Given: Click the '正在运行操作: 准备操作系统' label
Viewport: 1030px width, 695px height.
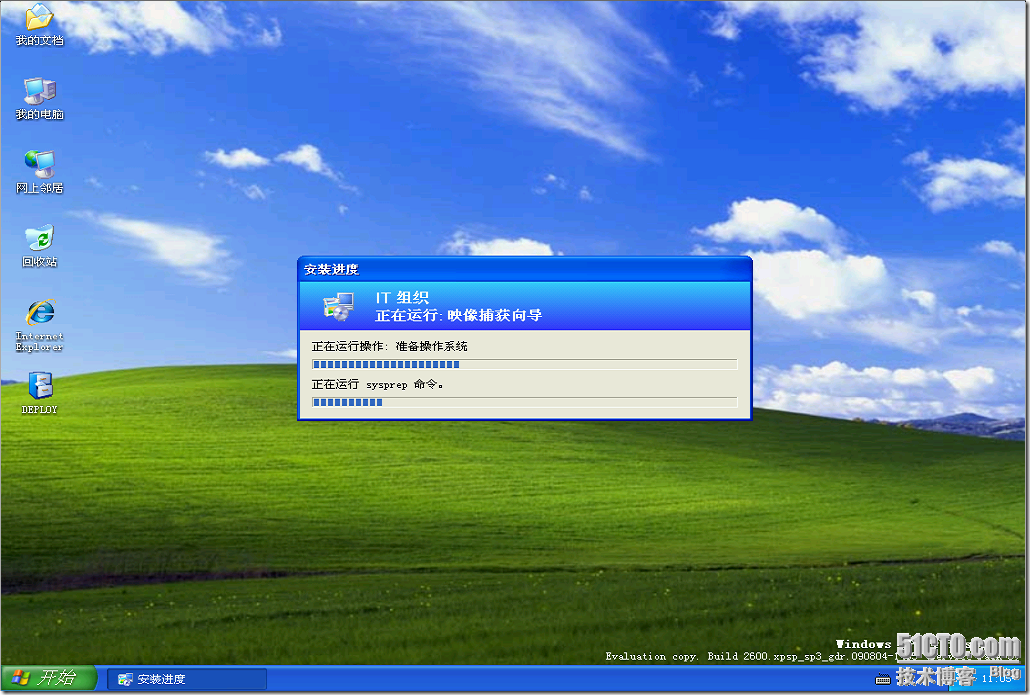Looking at the screenshot, I should [x=390, y=346].
